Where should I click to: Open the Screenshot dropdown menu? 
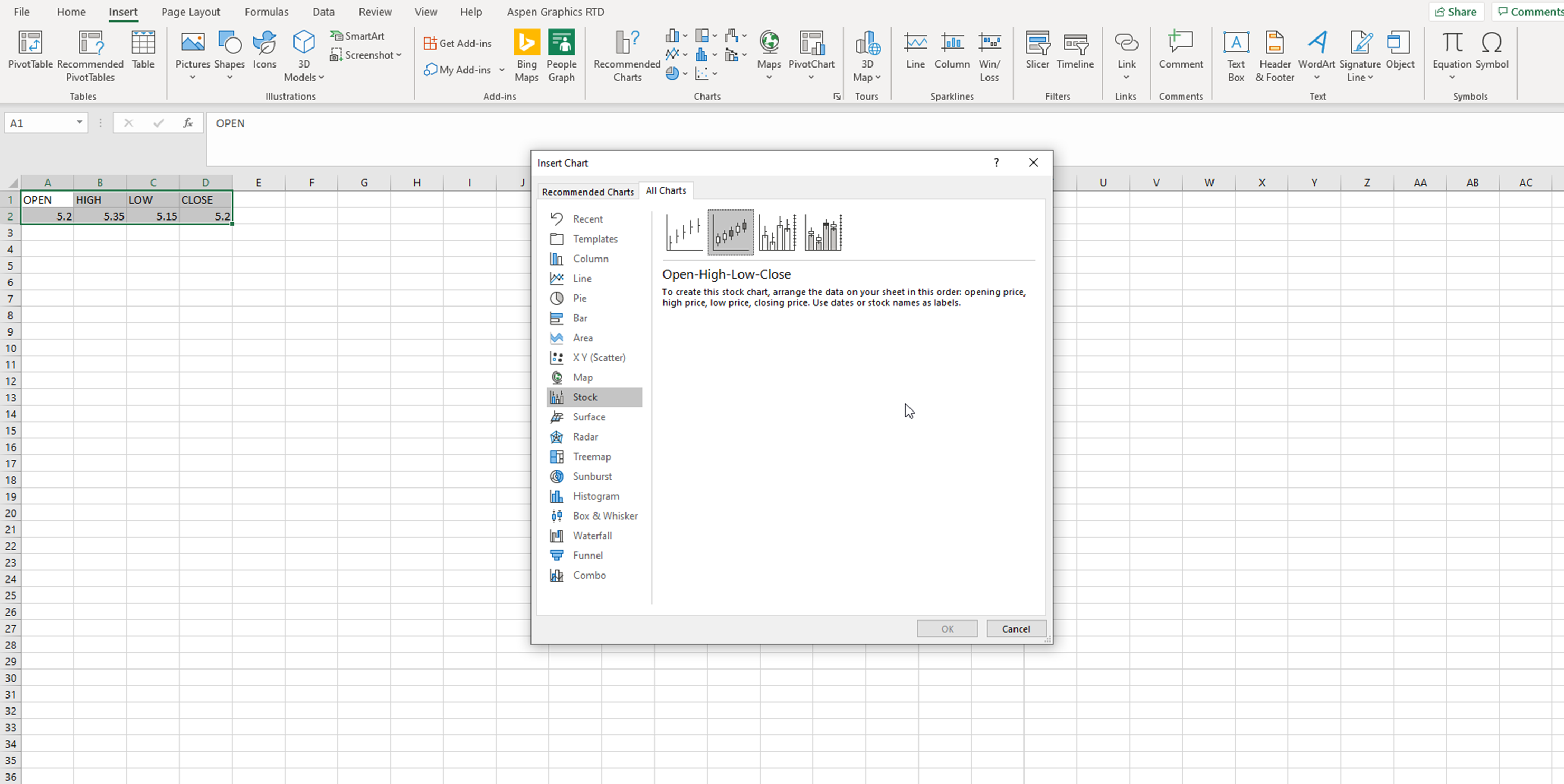click(x=367, y=55)
